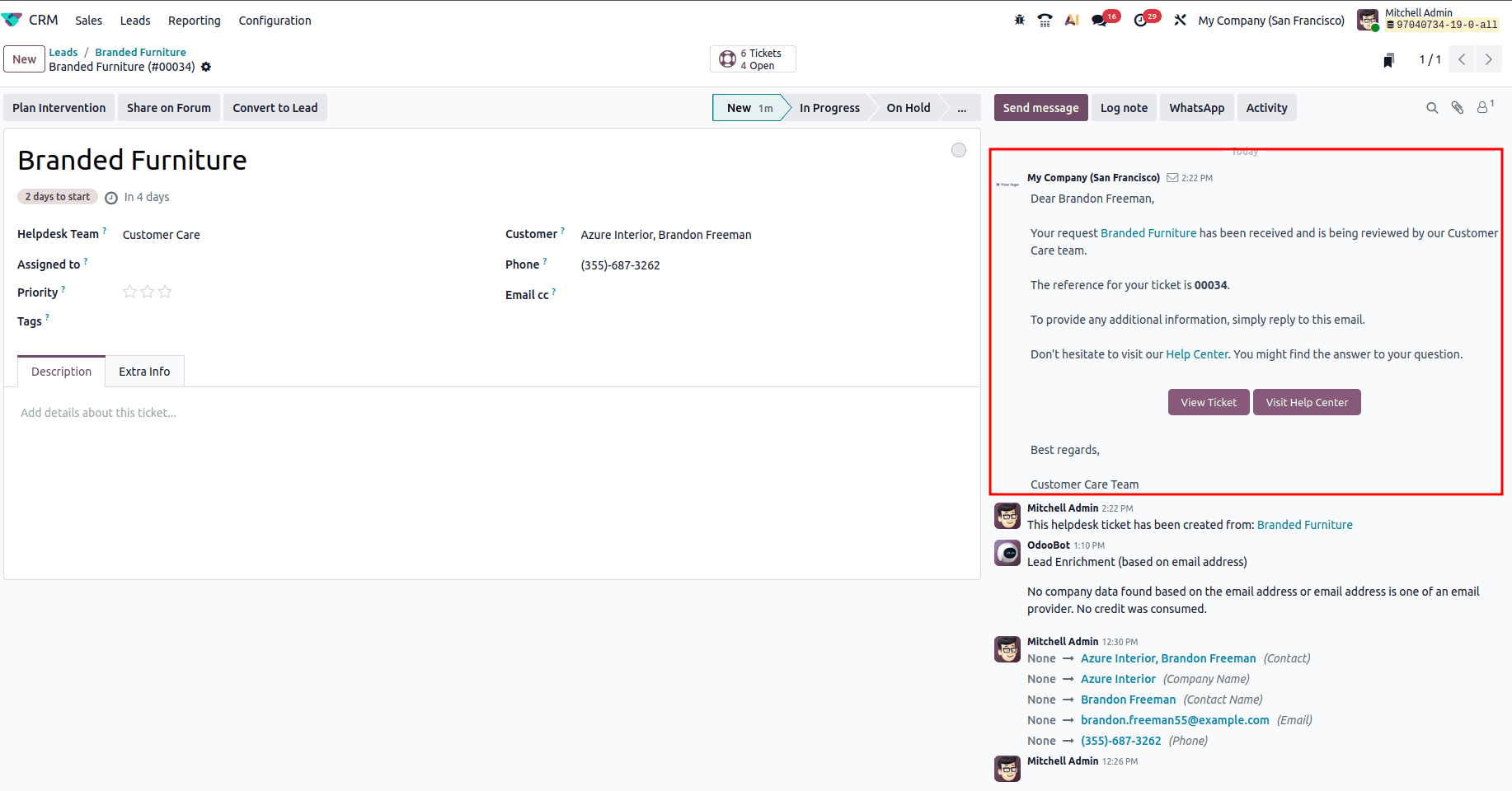
Task: Open the developer tools wrench icon
Action: [x=1181, y=18]
